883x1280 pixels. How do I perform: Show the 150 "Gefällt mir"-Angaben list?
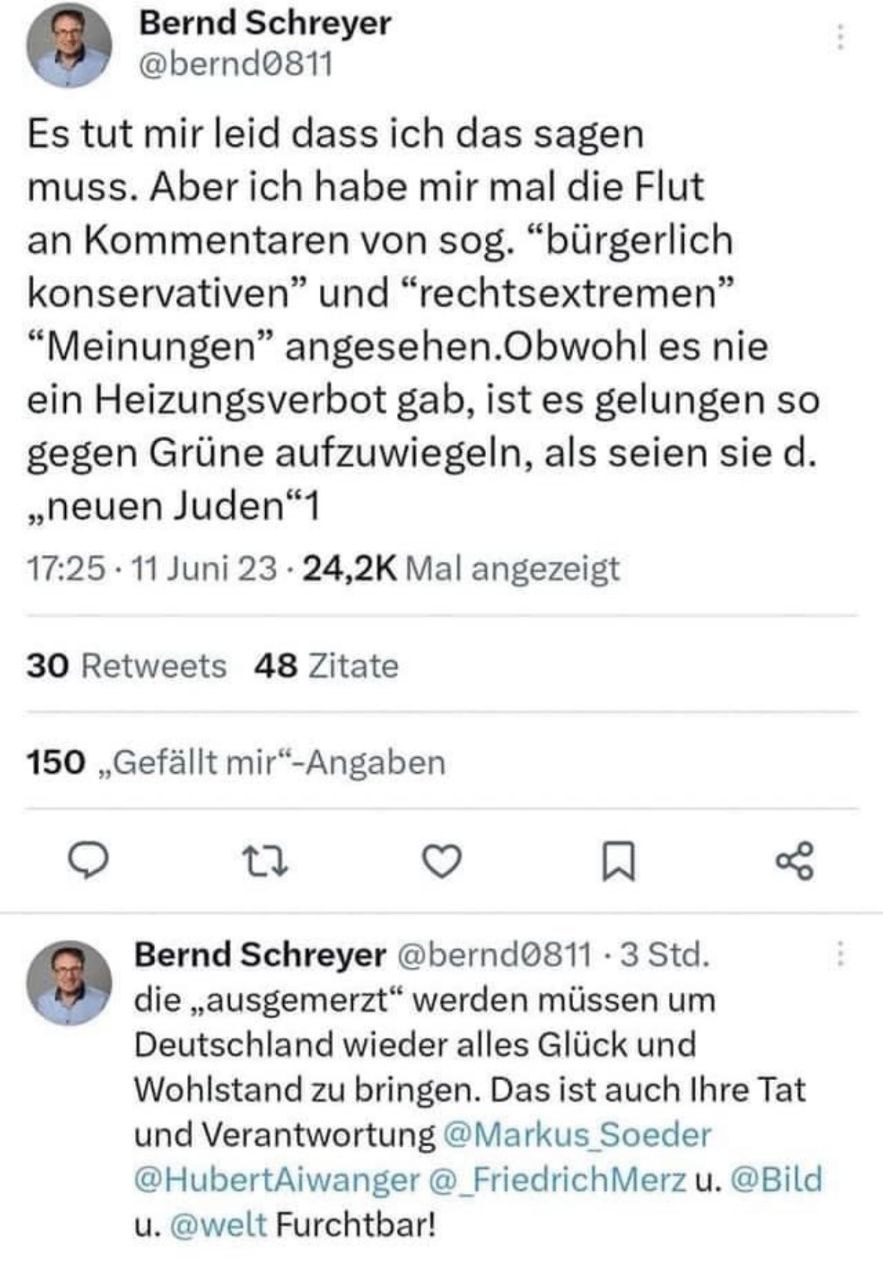[233, 763]
